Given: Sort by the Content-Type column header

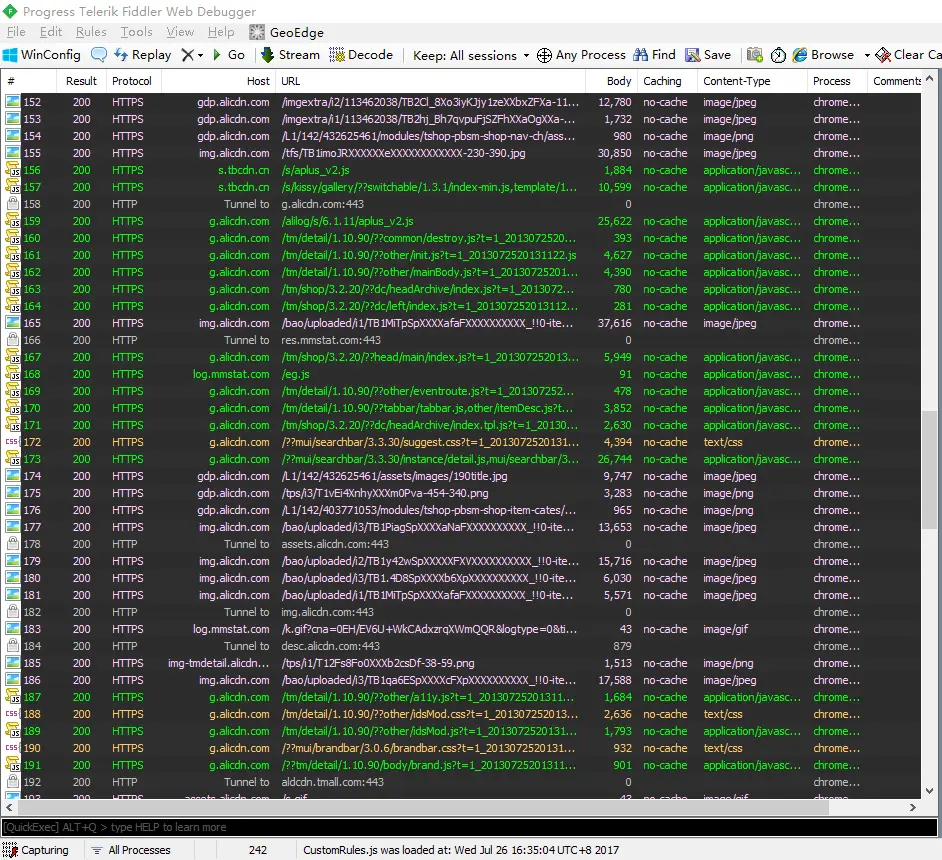Looking at the screenshot, I should tap(752, 81).
